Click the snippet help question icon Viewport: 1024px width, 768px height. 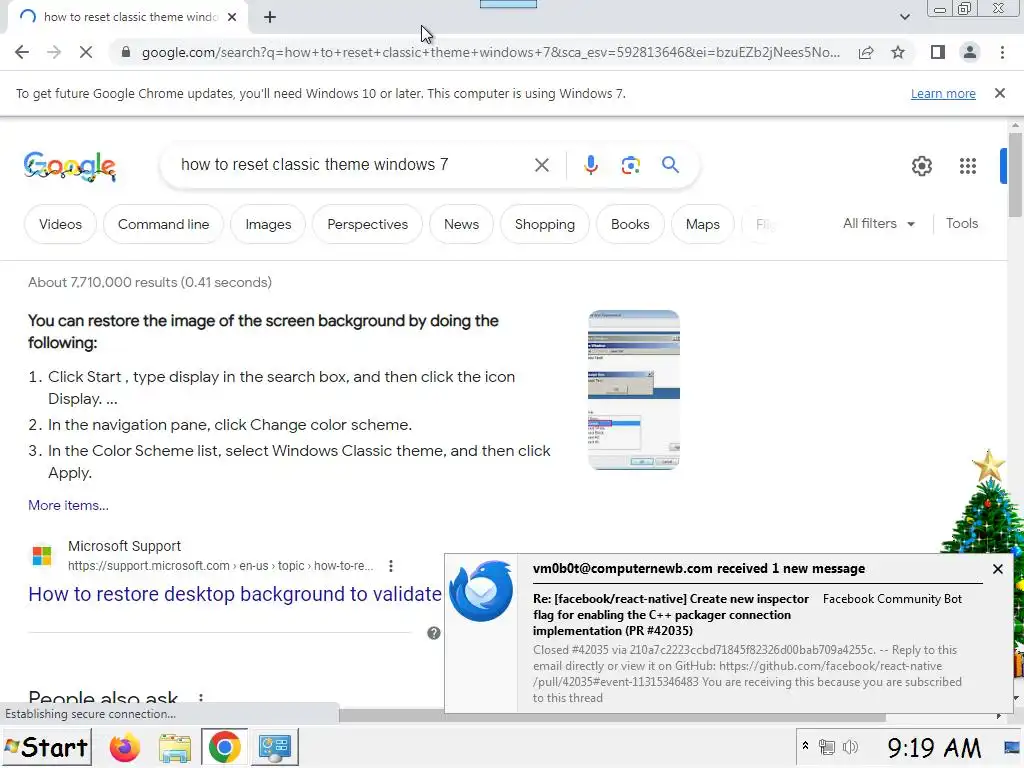[434, 633]
